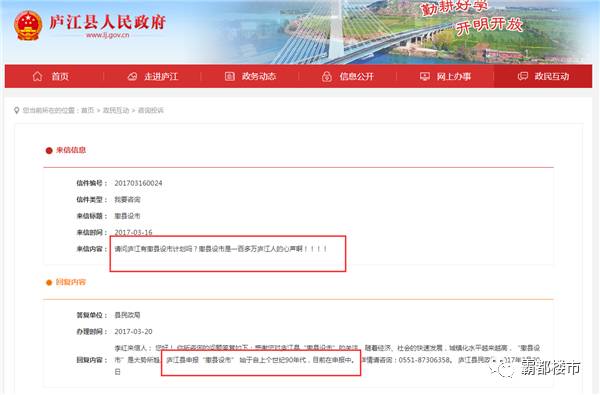
Task: Open the 庐江县人民政府 site title
Action: pyautogui.click(x=108, y=22)
